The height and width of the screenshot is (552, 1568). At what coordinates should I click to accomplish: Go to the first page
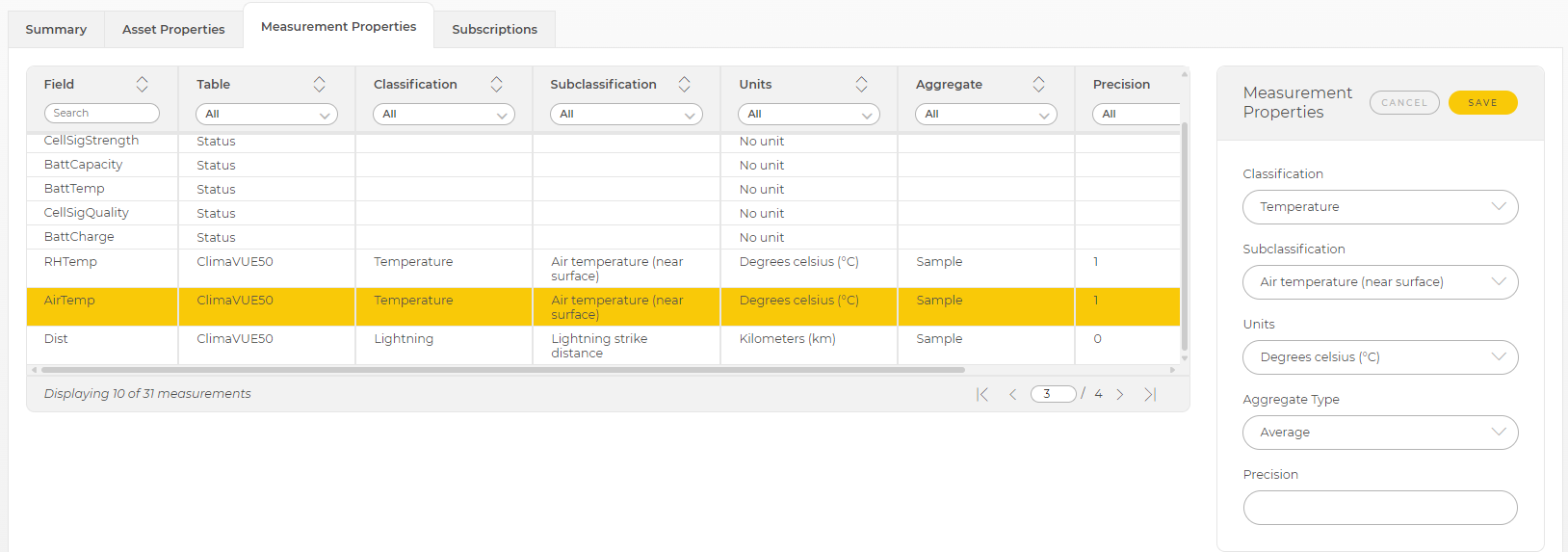[982, 394]
